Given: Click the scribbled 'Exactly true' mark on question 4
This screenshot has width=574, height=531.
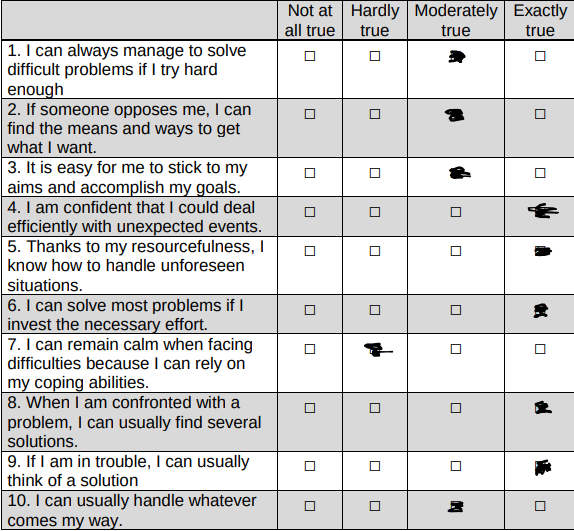Looking at the screenshot, I should 543,211.
